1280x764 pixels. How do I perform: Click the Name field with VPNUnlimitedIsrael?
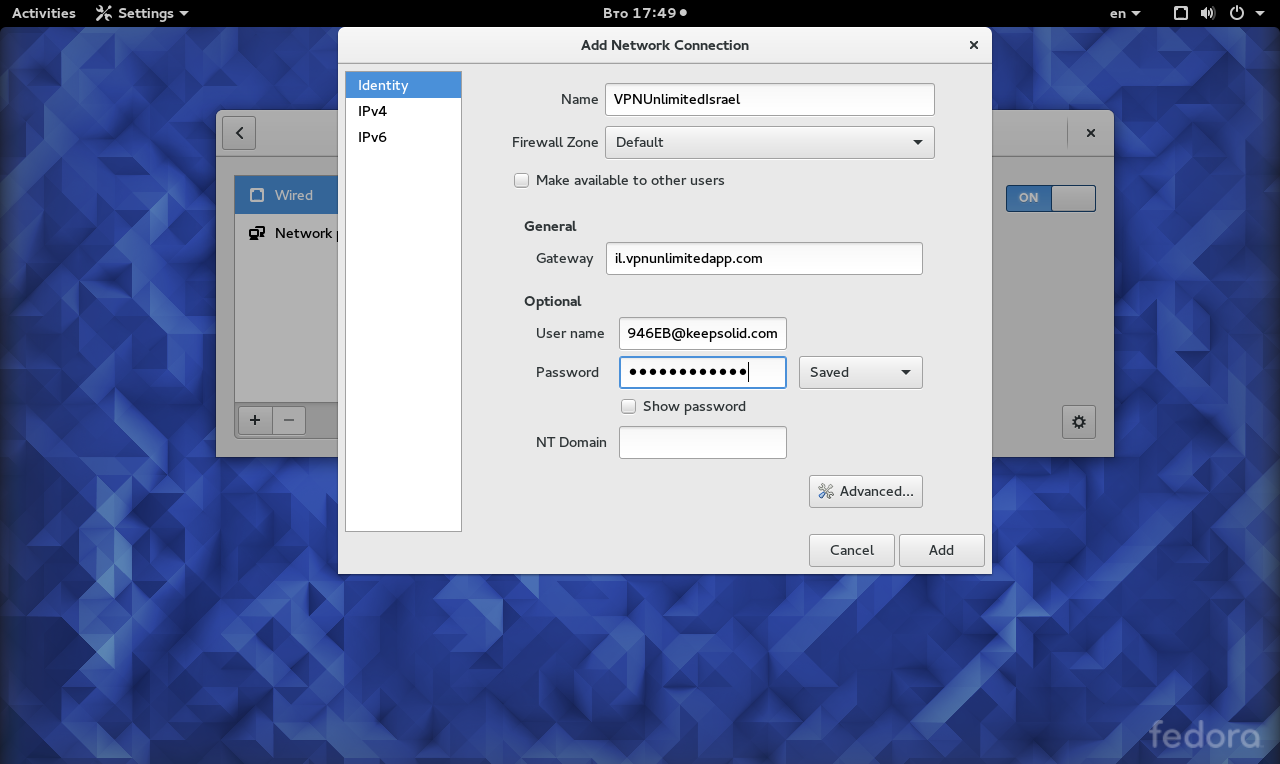770,99
